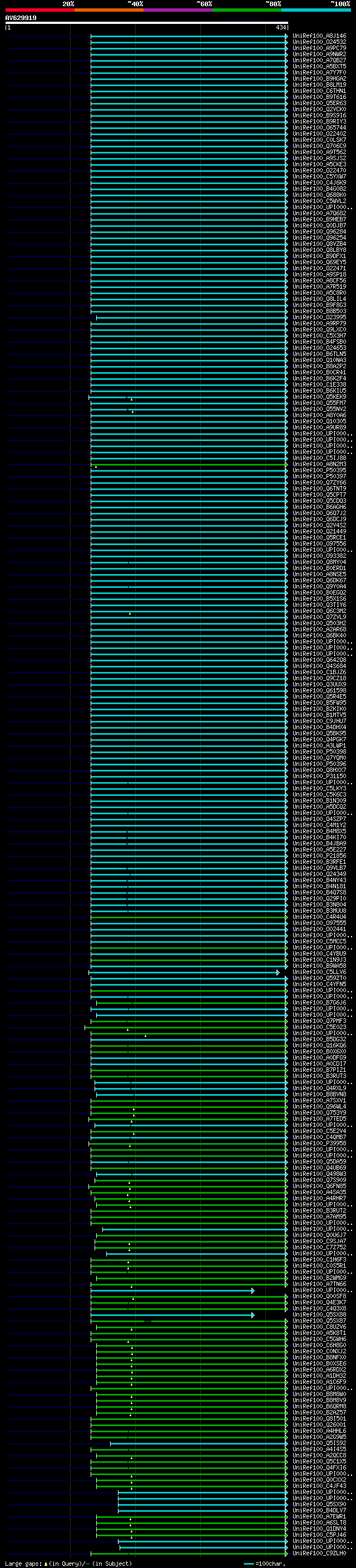Select hit UniRef100_B9HEB7
Screen dimensions: 356x1568
click(x=319, y=219)
